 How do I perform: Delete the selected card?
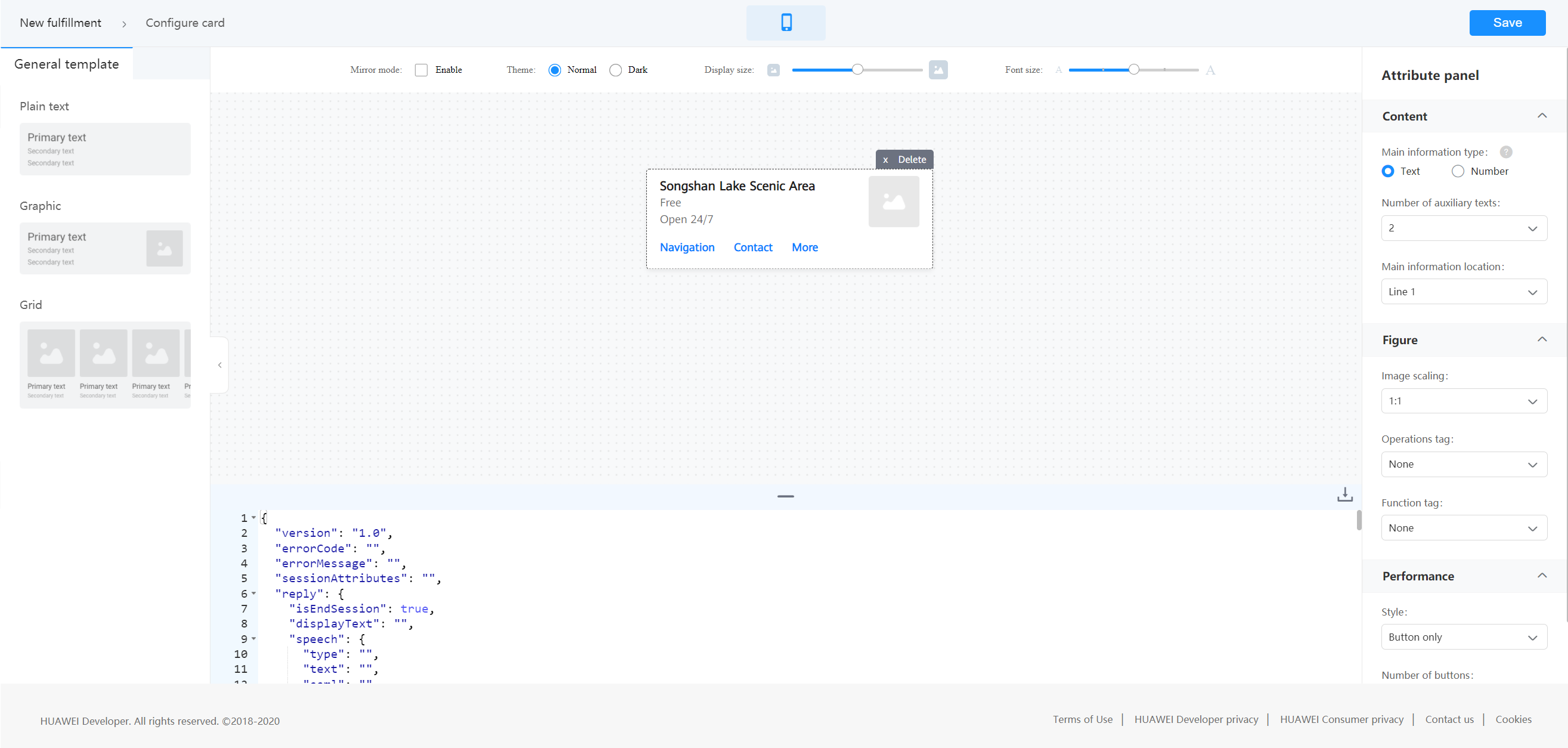click(904, 160)
